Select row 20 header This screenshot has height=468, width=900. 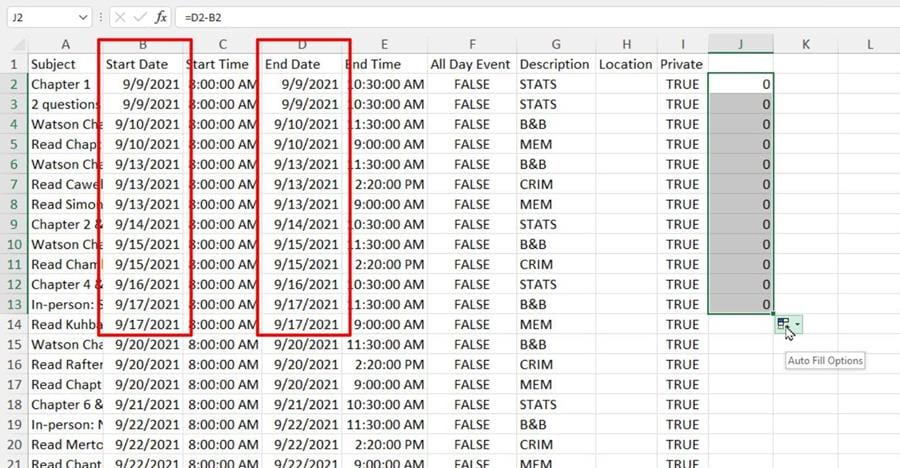pyautogui.click(x=14, y=444)
